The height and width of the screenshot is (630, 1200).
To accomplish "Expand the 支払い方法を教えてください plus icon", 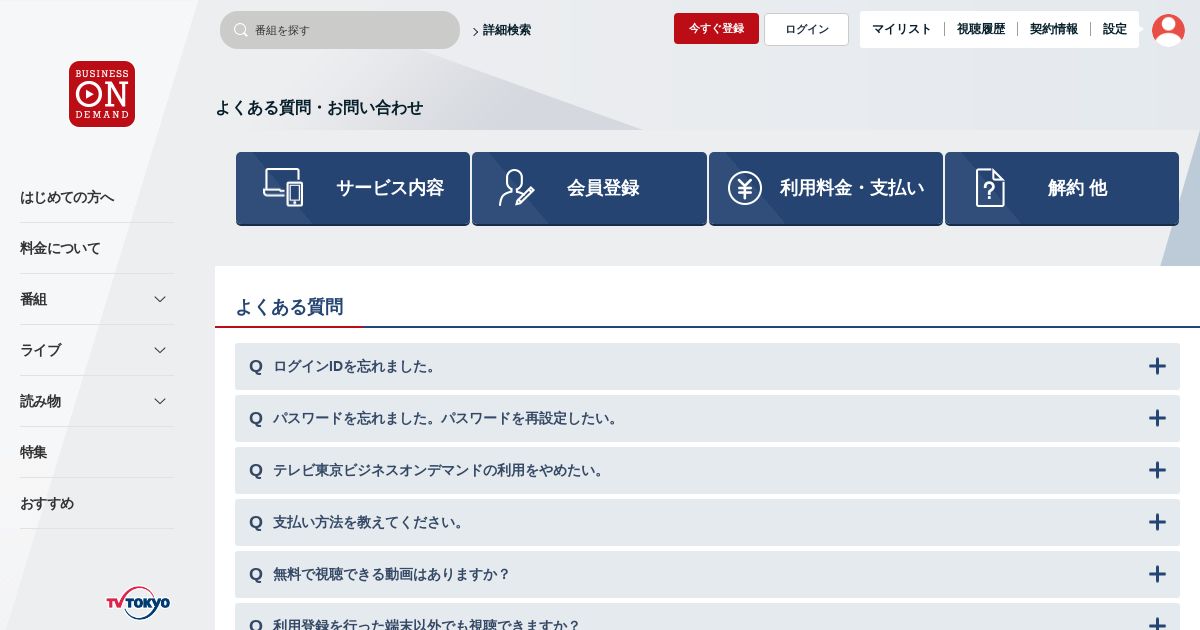I will 1157,522.
